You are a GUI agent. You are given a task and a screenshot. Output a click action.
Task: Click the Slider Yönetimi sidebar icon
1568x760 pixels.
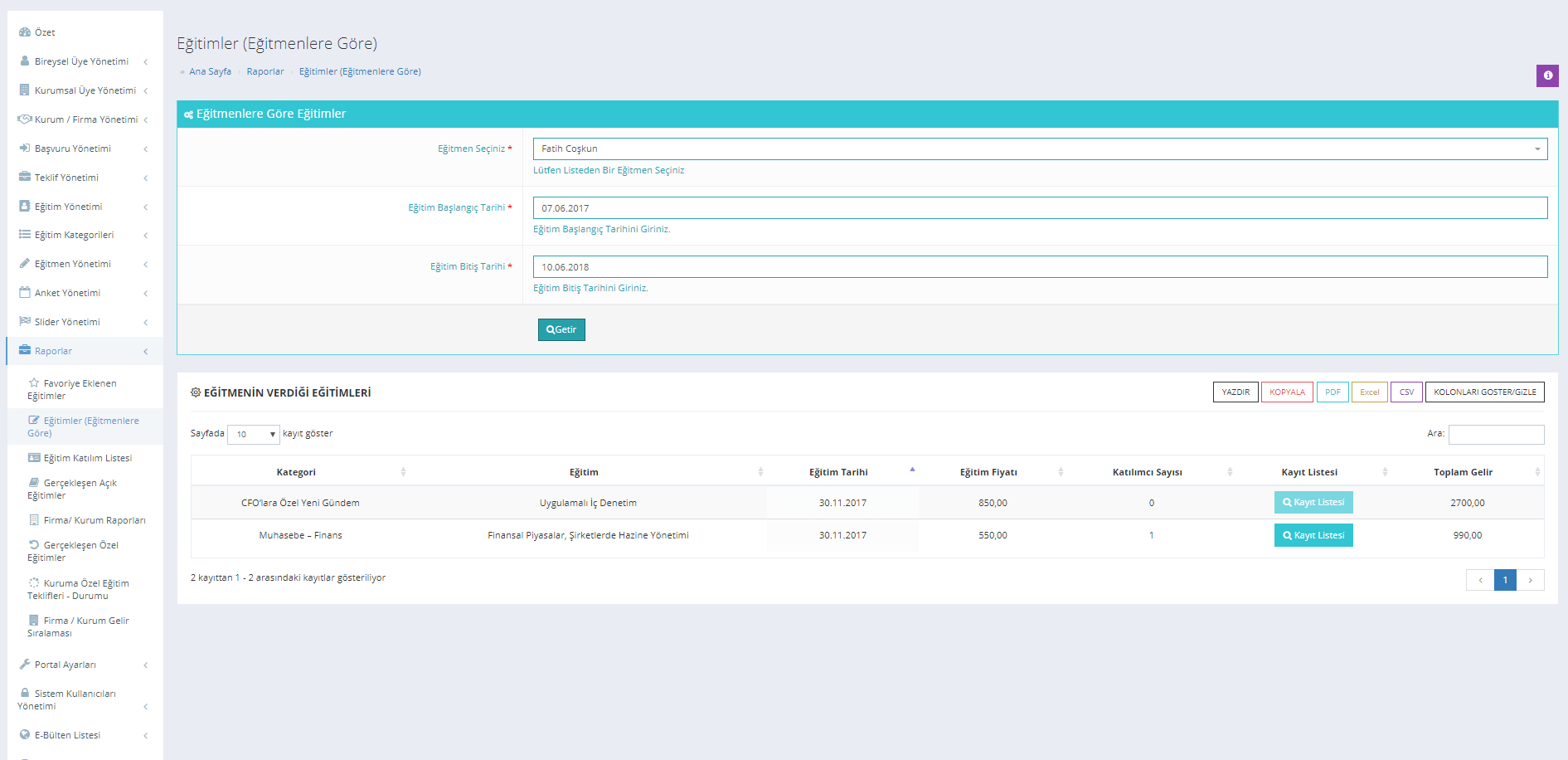click(x=24, y=321)
